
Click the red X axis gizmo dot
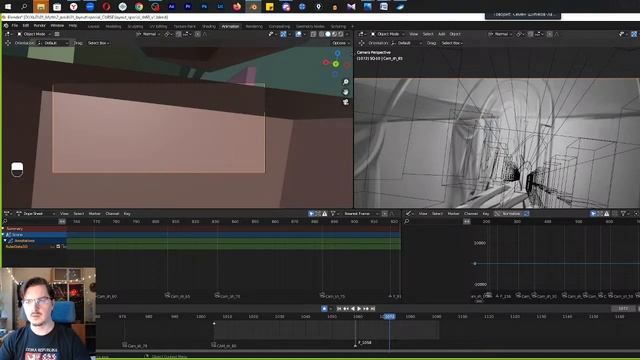click(x=326, y=62)
